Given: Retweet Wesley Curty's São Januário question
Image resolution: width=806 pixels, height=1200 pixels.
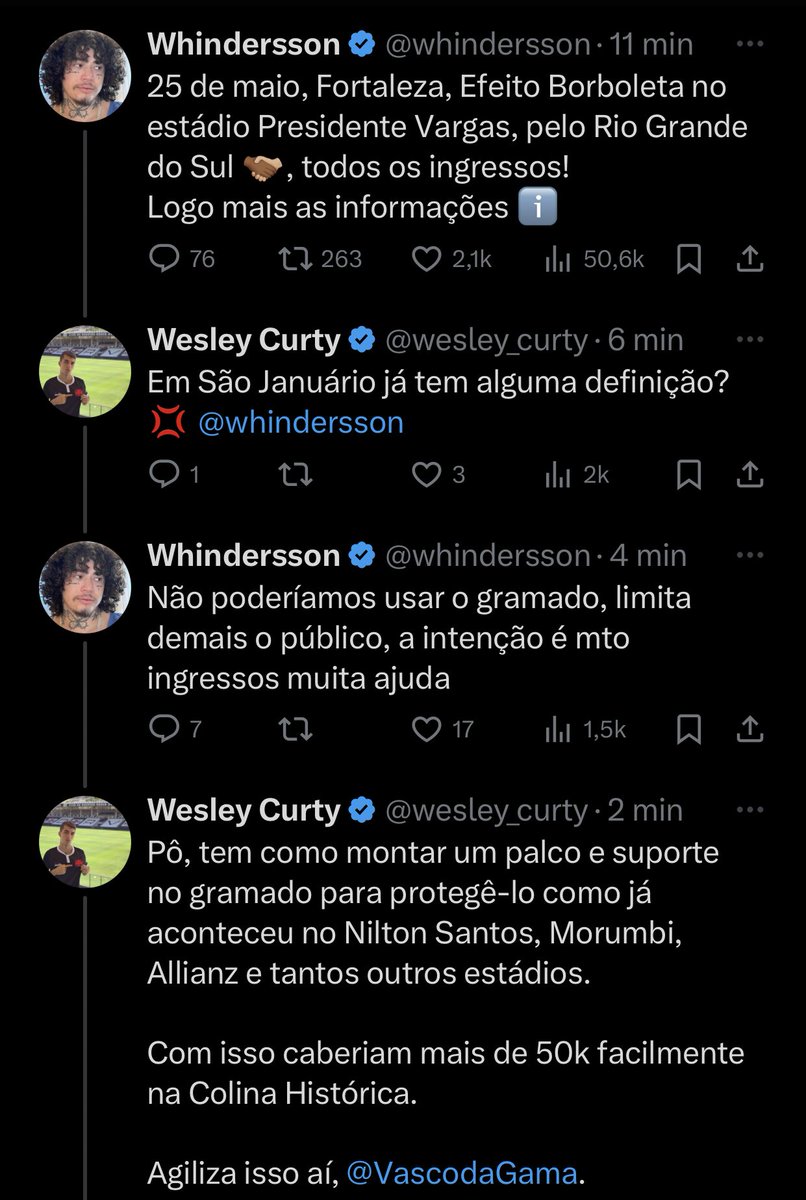Looking at the screenshot, I should point(295,475).
